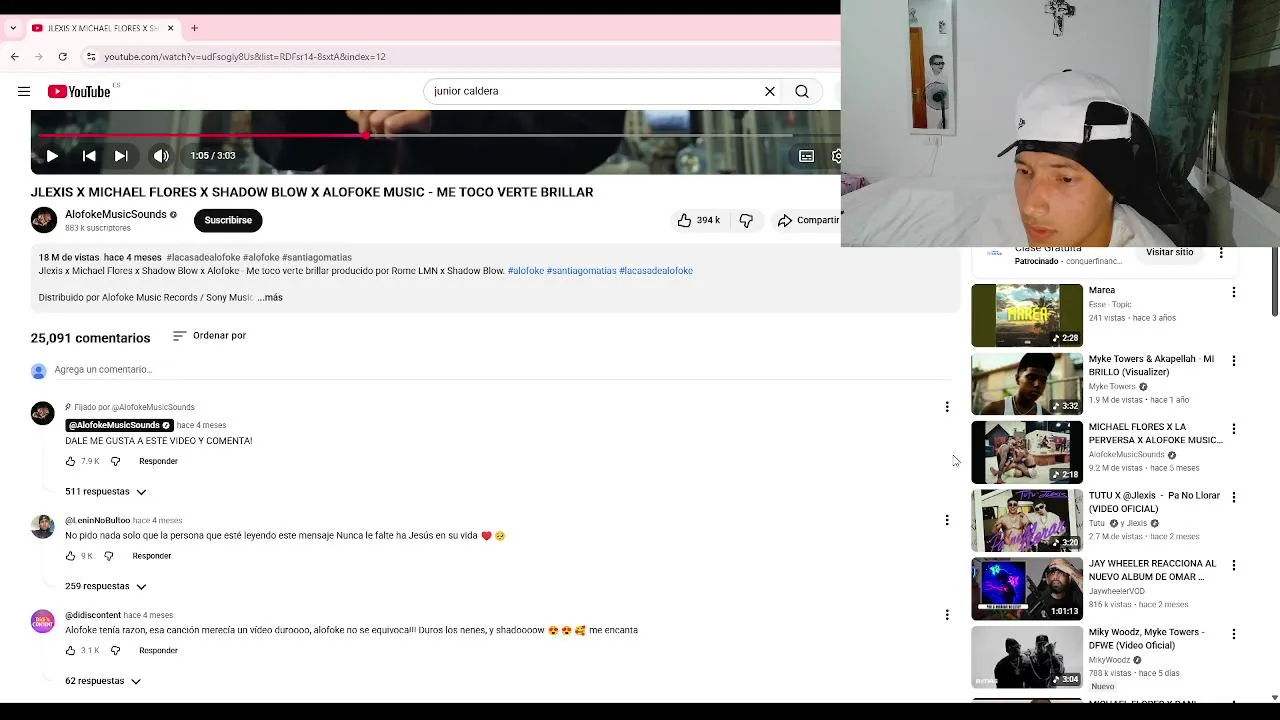The width and height of the screenshot is (1280, 720).
Task: Dislike the pinned AlofokeMusicSounds comment
Action: [x=115, y=462]
